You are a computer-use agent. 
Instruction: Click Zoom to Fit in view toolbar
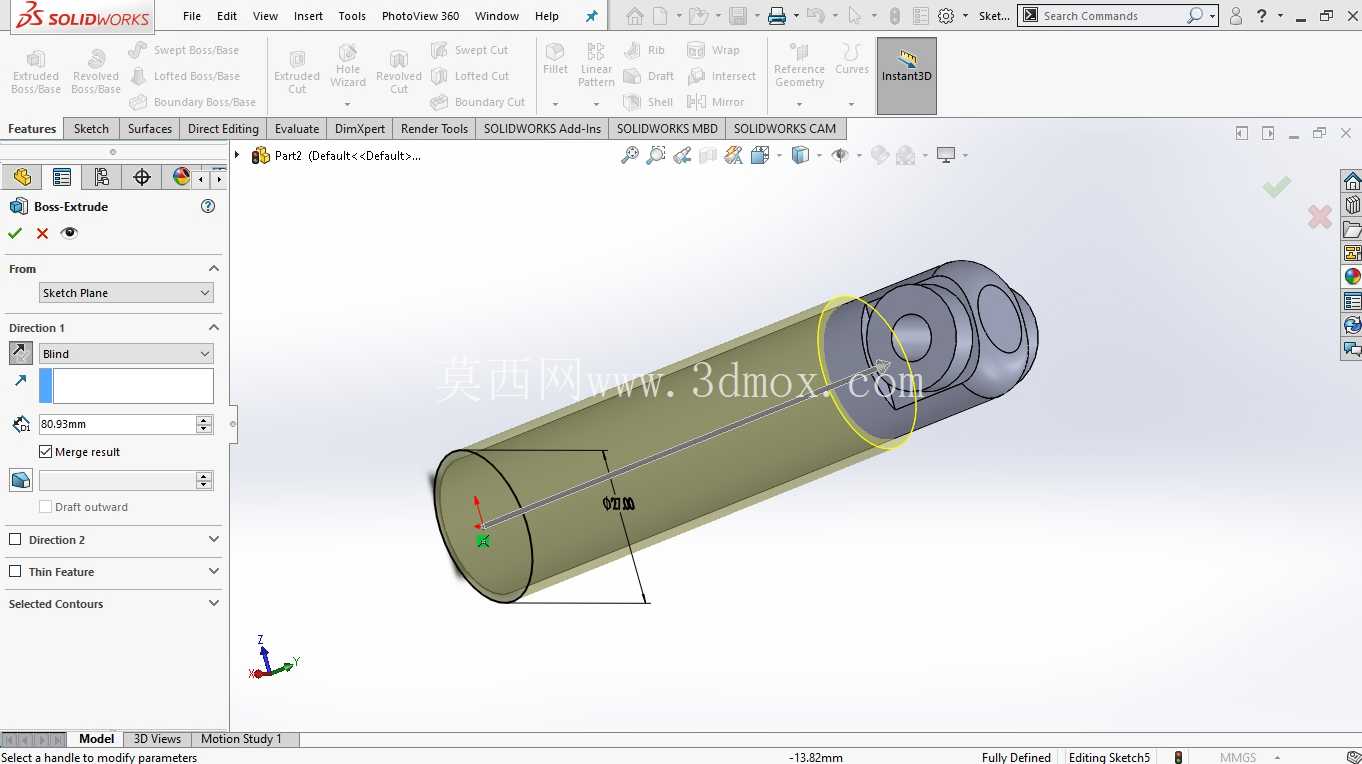click(630, 155)
